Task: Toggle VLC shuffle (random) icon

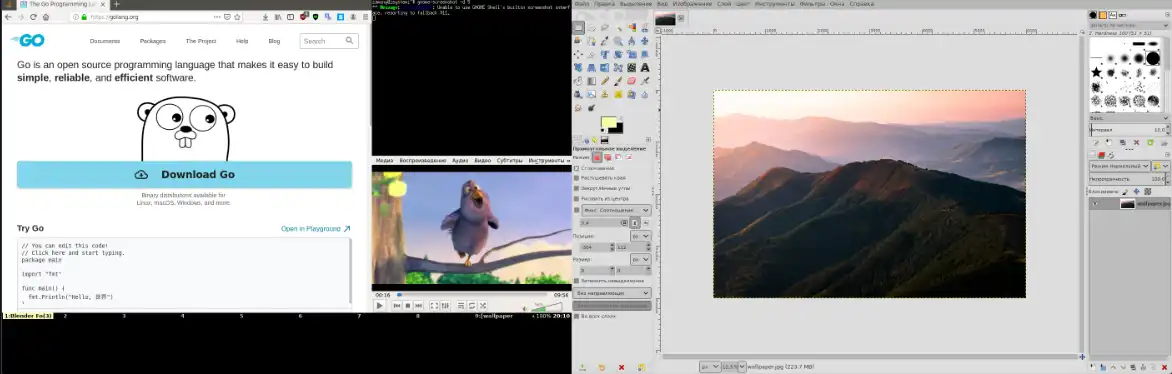Action: pyautogui.click(x=483, y=305)
